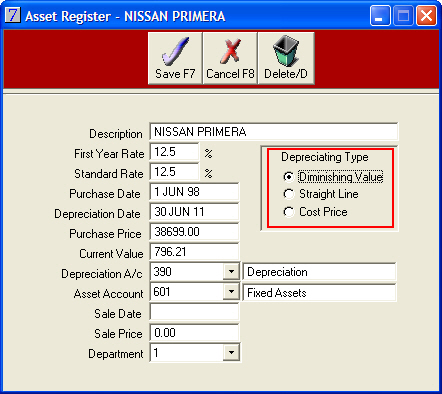Click the Department value 1 field

point(187,352)
